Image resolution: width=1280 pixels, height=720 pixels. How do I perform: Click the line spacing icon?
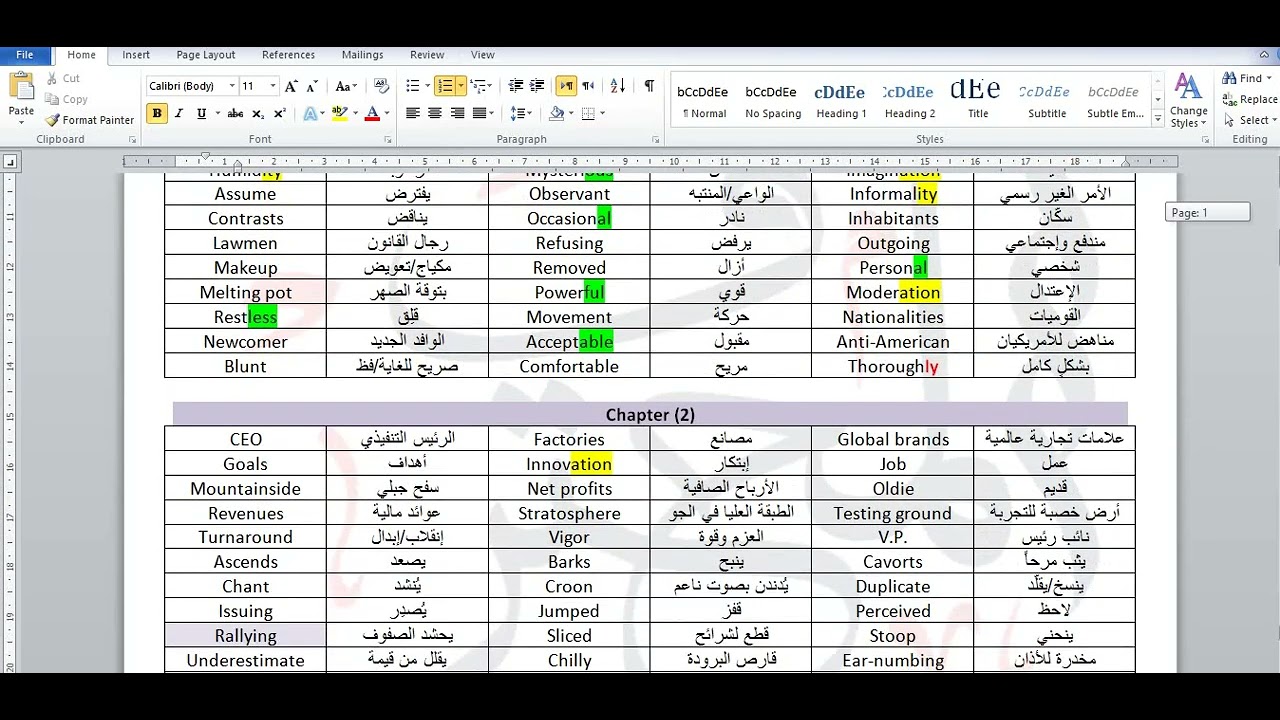tap(517, 114)
